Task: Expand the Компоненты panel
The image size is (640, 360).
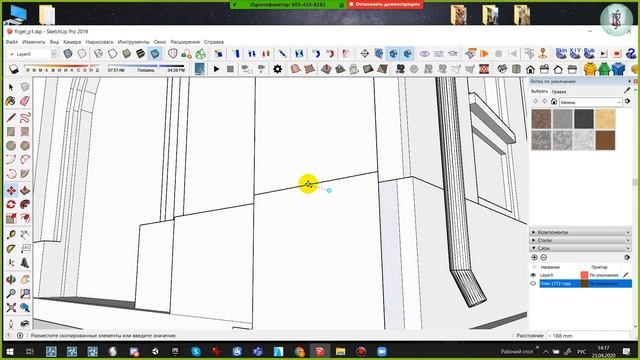Action: (x=581, y=232)
